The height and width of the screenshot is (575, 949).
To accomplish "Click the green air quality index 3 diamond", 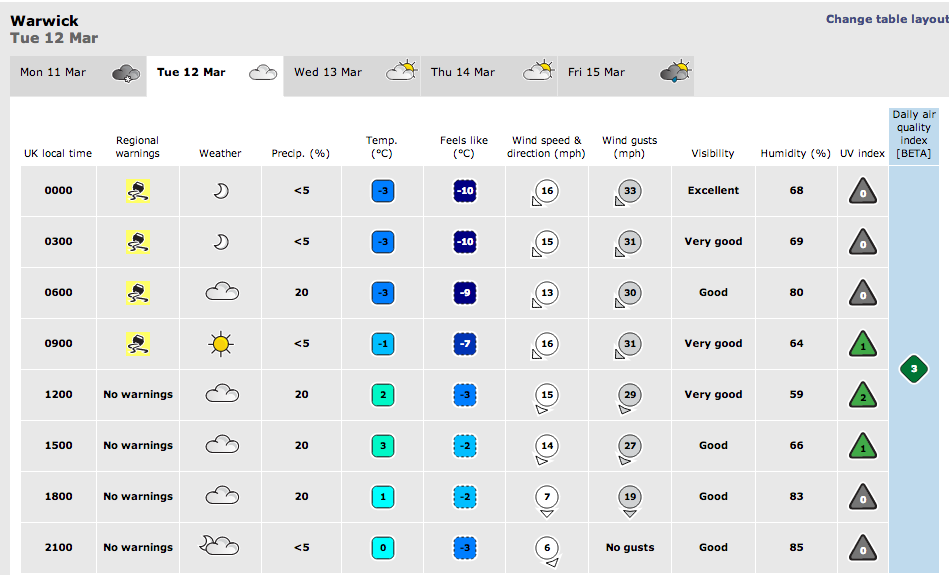I will click(x=914, y=369).
